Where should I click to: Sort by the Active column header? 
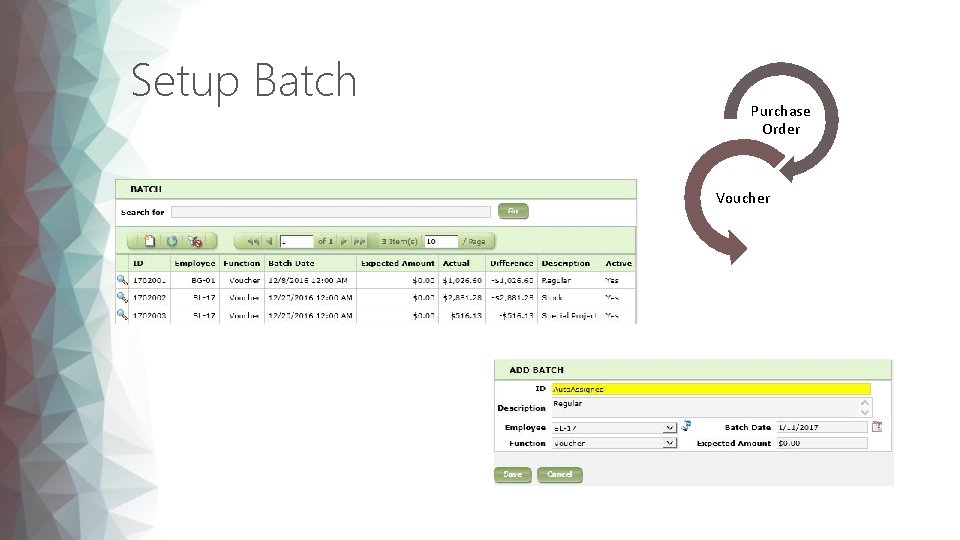coord(618,263)
